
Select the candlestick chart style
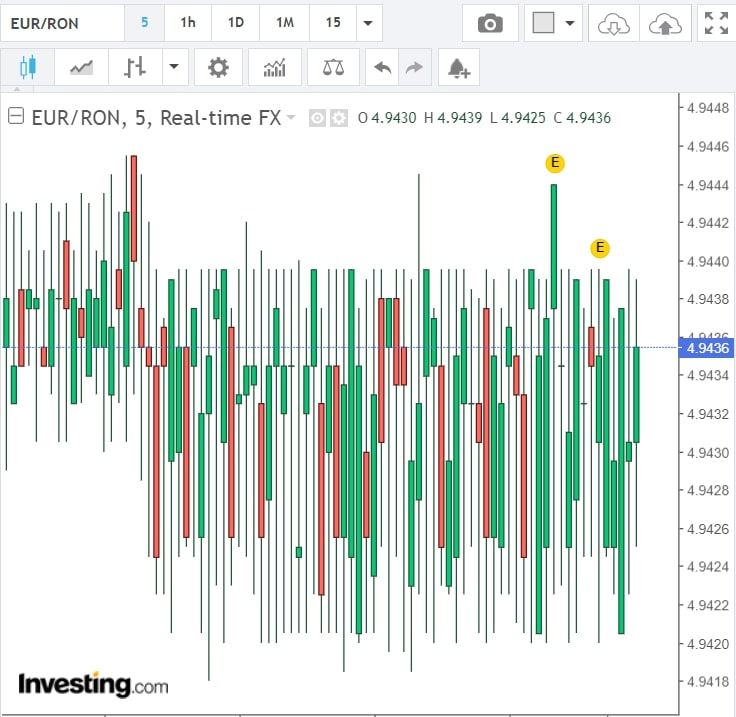(27, 68)
